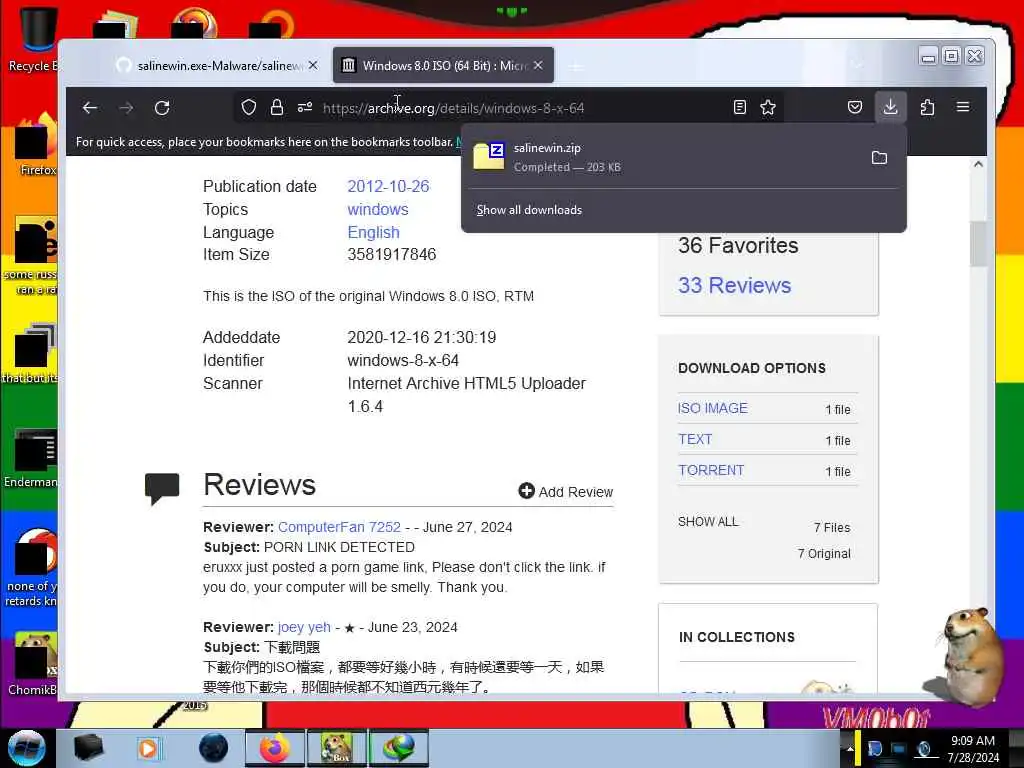
Task: Open the media player taskbar icon
Action: 148,748
